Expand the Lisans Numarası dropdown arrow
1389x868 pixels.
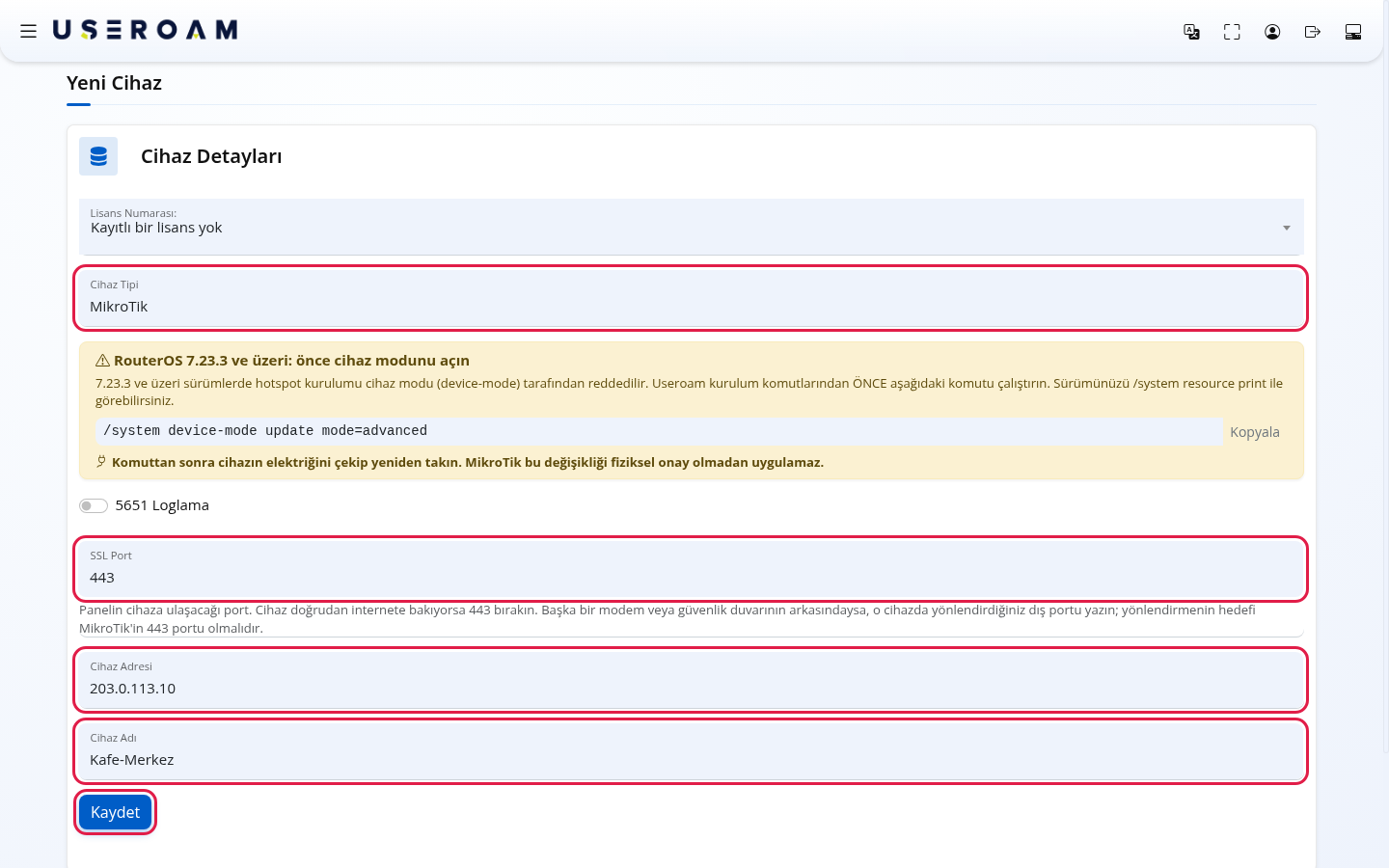coord(1286,228)
